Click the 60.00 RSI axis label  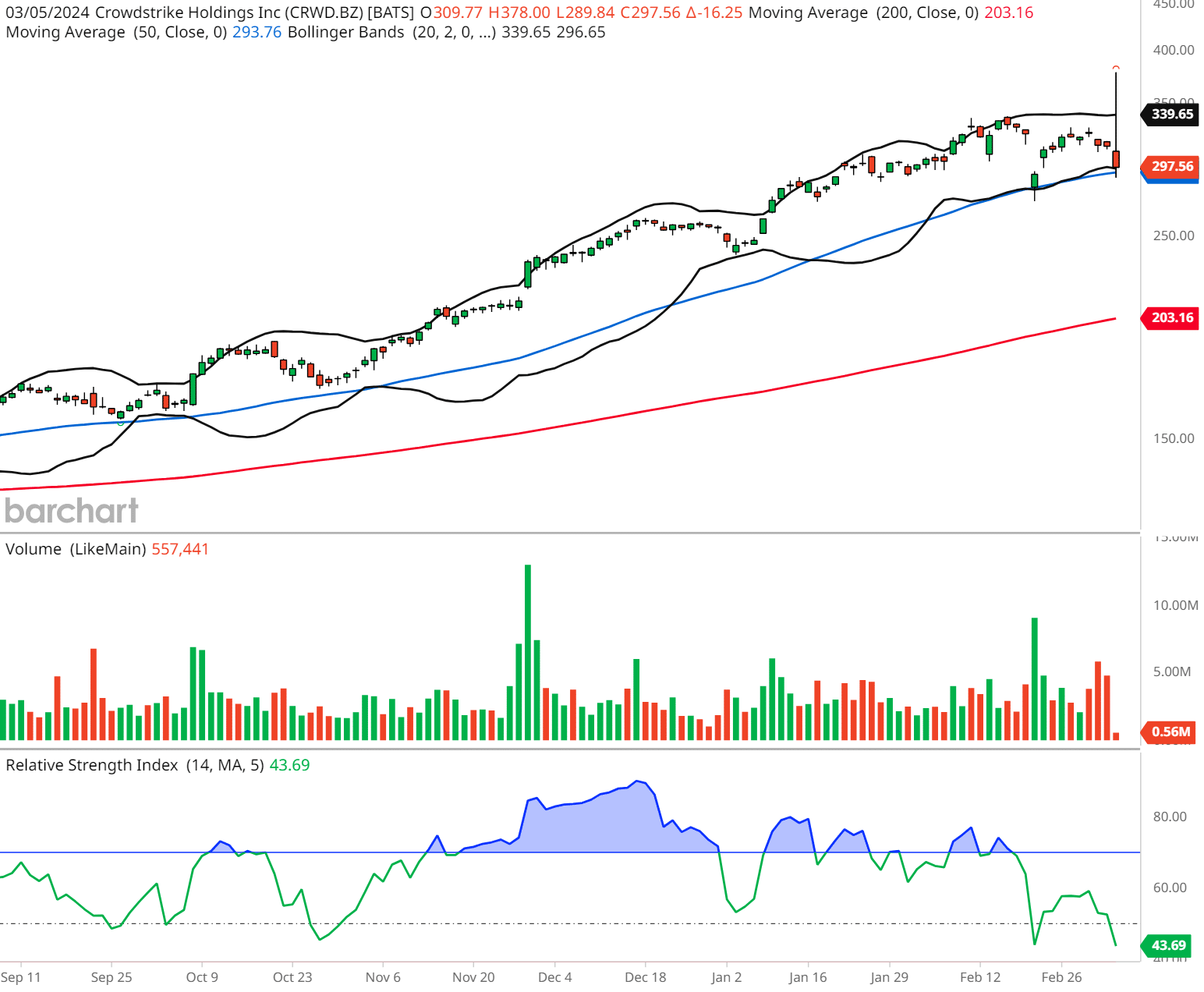(x=1170, y=887)
